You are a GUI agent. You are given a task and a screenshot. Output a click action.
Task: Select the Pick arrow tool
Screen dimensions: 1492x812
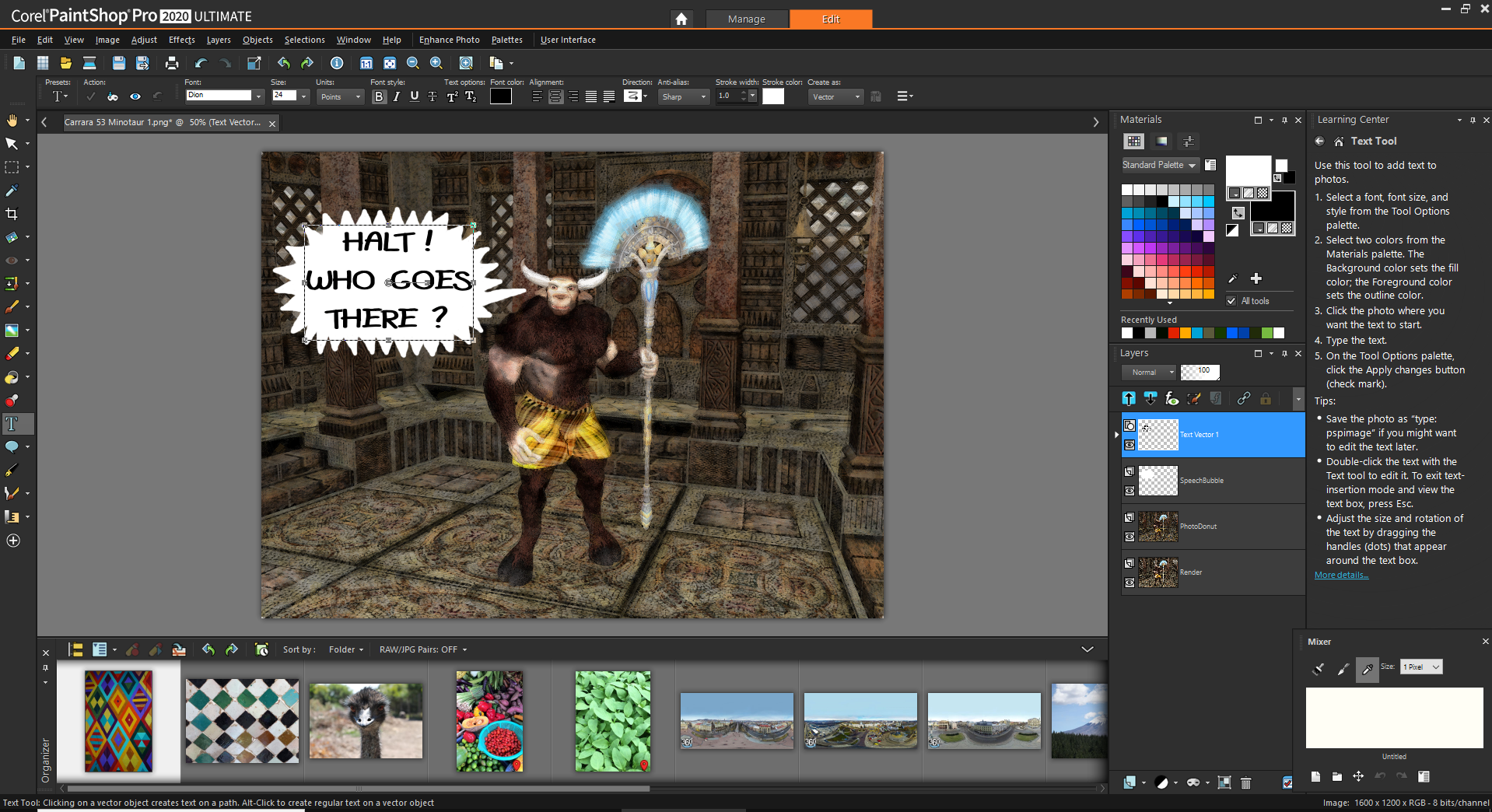click(x=12, y=144)
